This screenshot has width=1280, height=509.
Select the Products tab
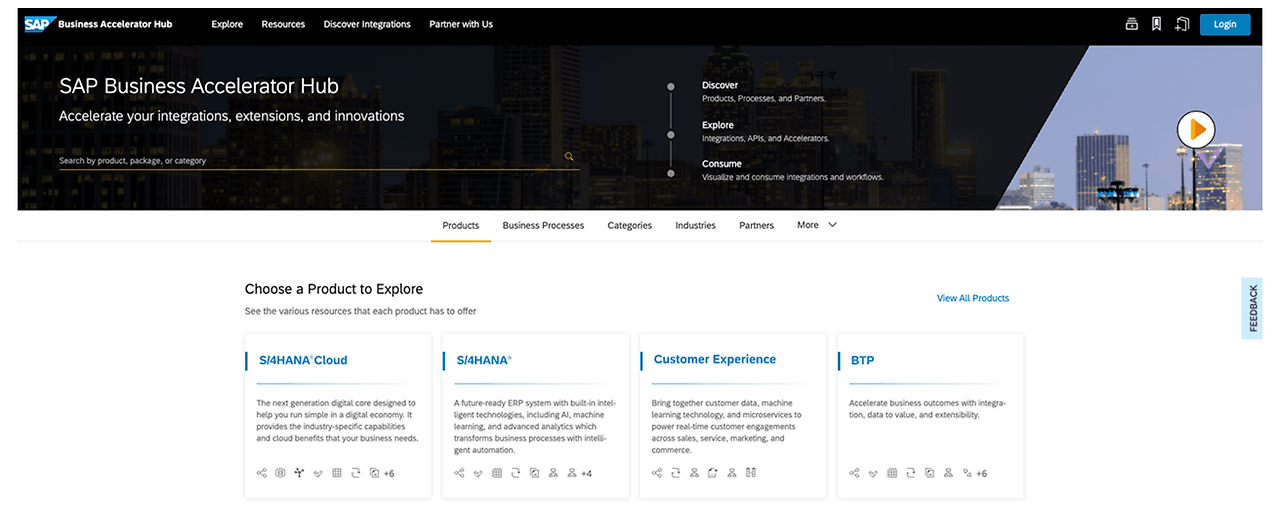point(461,225)
